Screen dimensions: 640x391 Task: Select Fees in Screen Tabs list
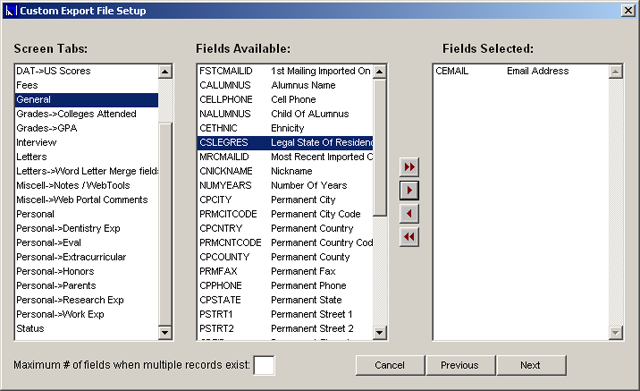pos(87,85)
